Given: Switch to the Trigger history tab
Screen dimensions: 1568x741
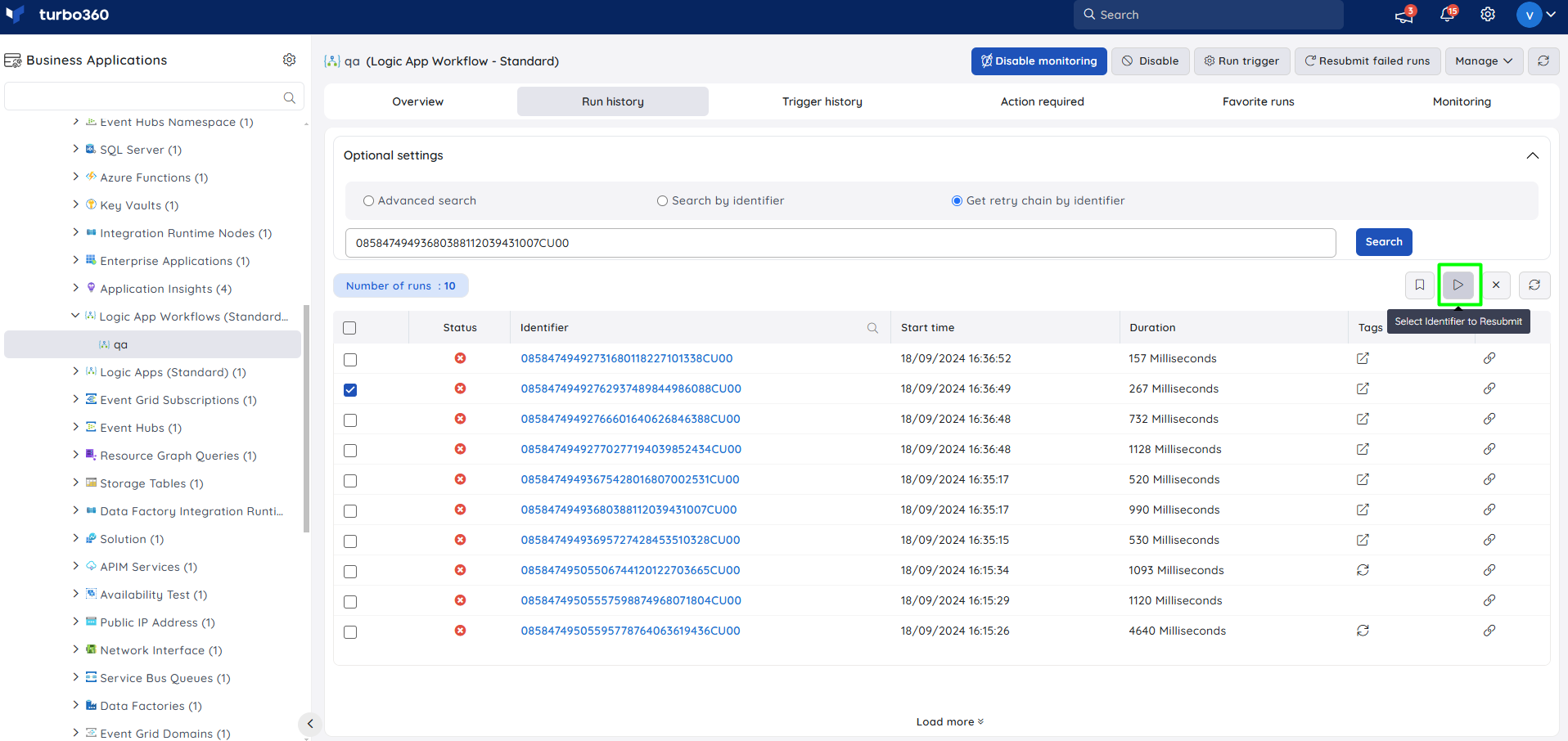Looking at the screenshot, I should coord(822,101).
